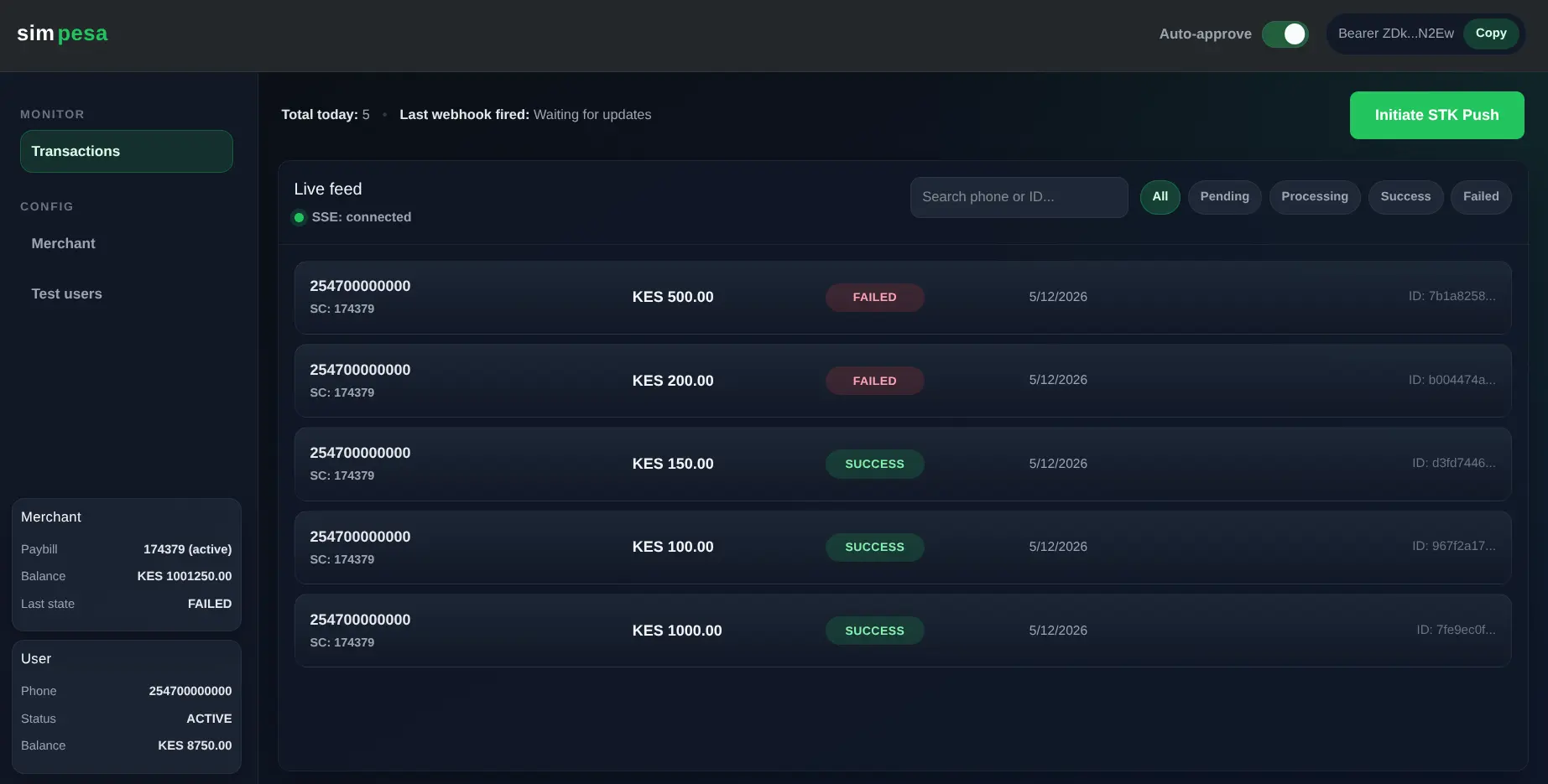
Task: Click the KES 100.00 amount
Action: (x=673, y=547)
